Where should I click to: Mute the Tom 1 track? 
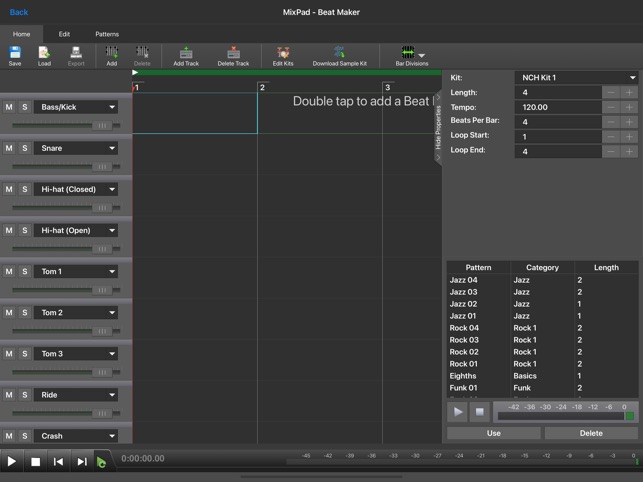click(9, 271)
